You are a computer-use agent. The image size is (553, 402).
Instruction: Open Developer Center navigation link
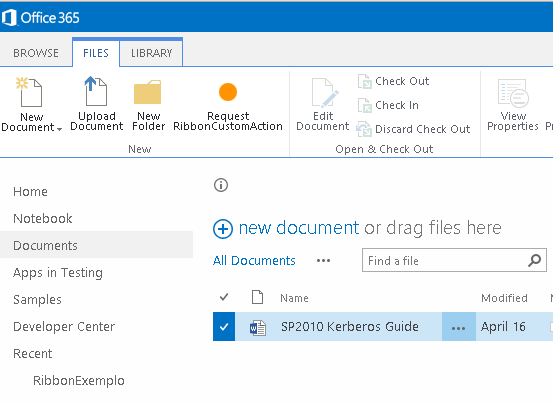pyautogui.click(x=64, y=327)
